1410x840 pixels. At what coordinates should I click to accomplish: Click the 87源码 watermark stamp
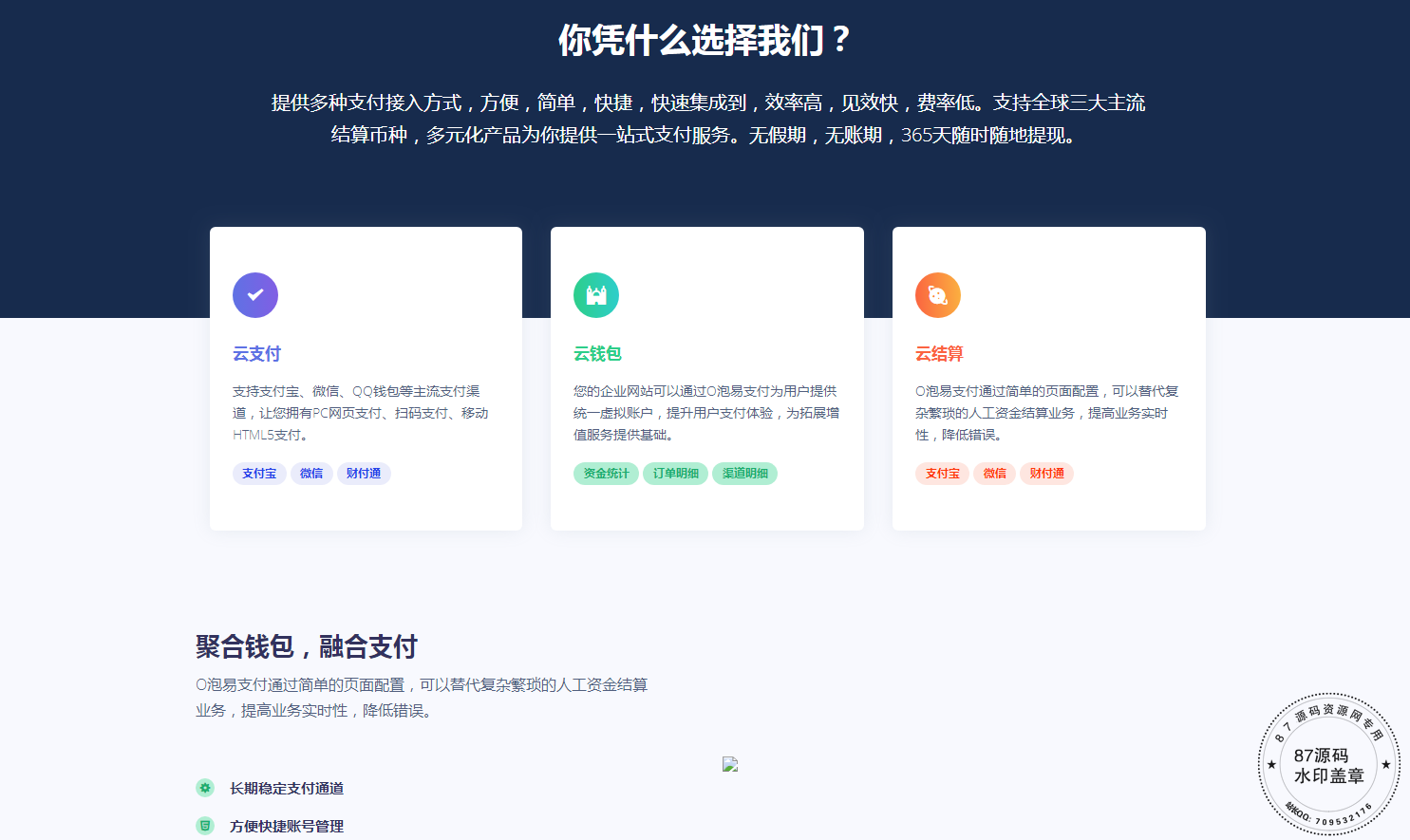pyautogui.click(x=1328, y=764)
